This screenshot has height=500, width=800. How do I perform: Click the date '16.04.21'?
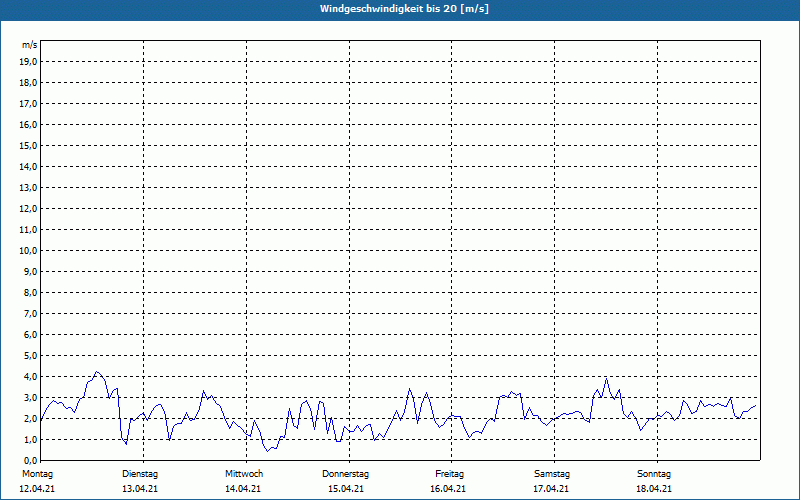(448, 489)
